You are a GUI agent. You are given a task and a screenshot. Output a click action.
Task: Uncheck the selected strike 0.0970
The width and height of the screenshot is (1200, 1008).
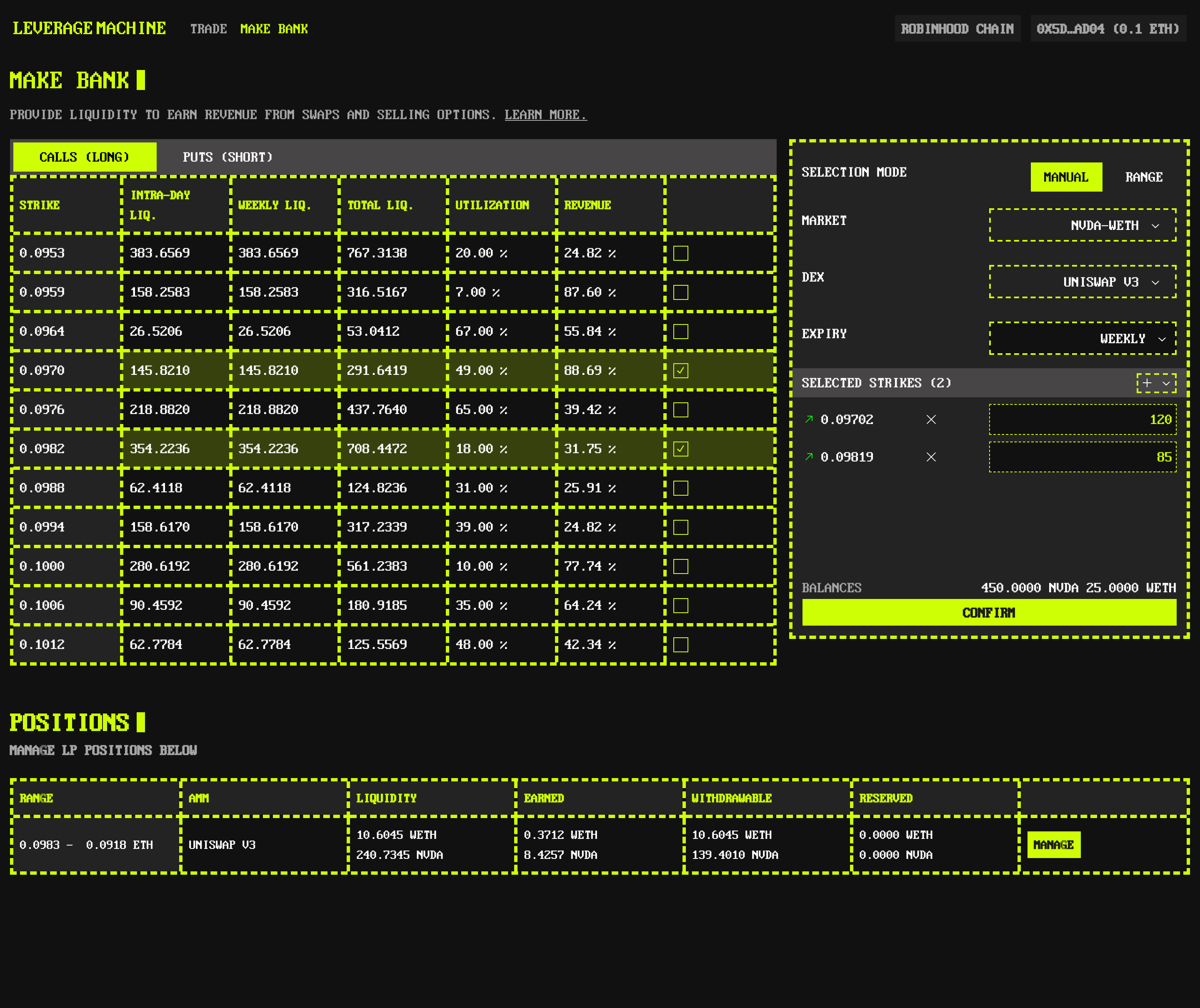tap(680, 371)
